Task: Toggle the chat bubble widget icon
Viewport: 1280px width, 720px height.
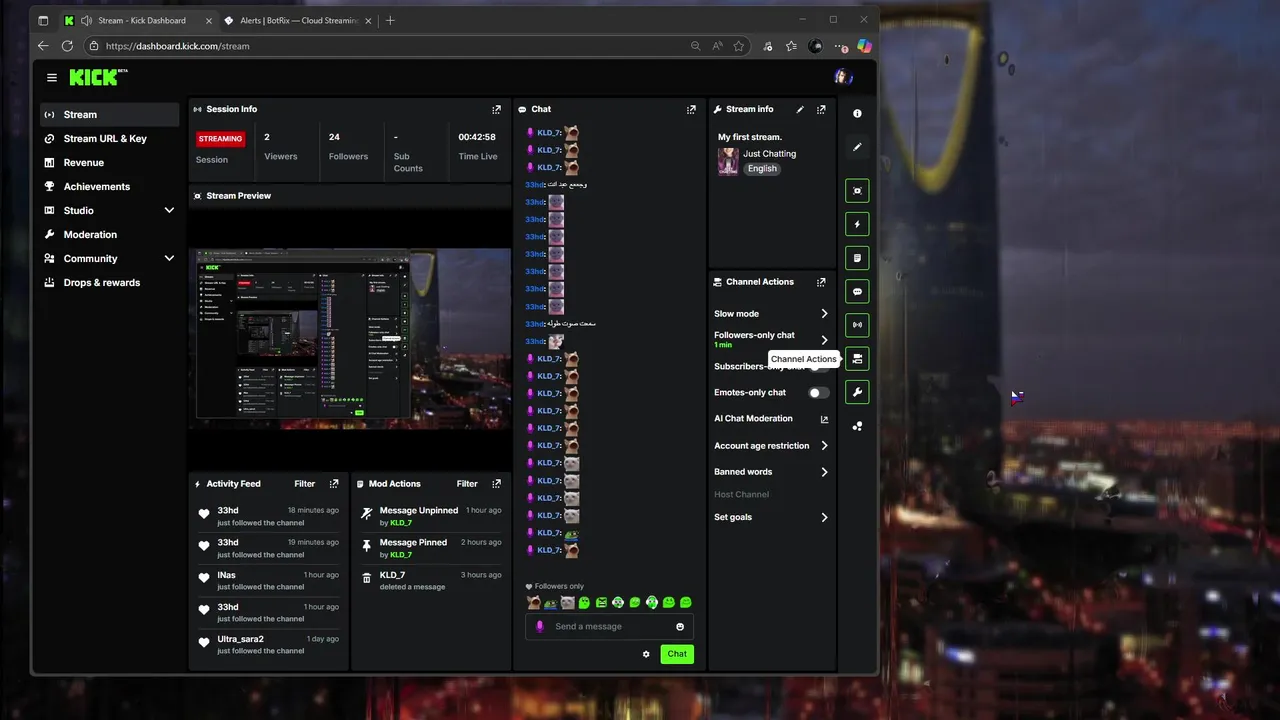Action: 857,292
